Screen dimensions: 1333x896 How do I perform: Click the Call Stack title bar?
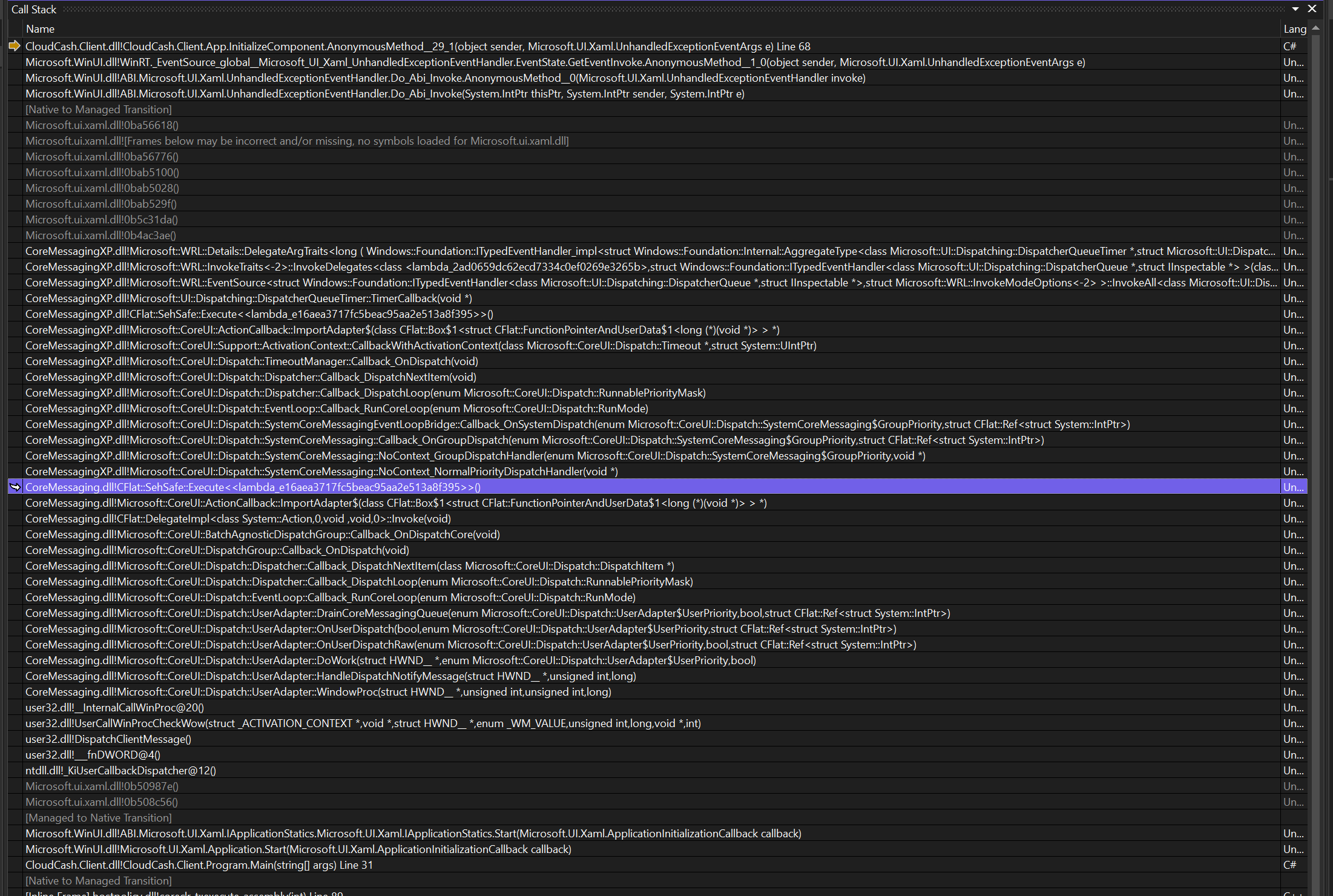[34, 9]
